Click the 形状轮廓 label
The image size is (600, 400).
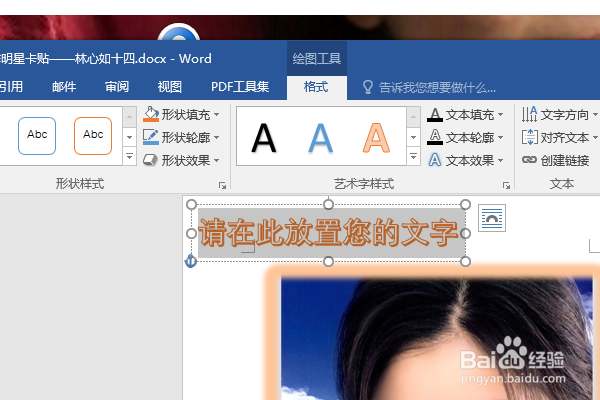click(x=186, y=137)
